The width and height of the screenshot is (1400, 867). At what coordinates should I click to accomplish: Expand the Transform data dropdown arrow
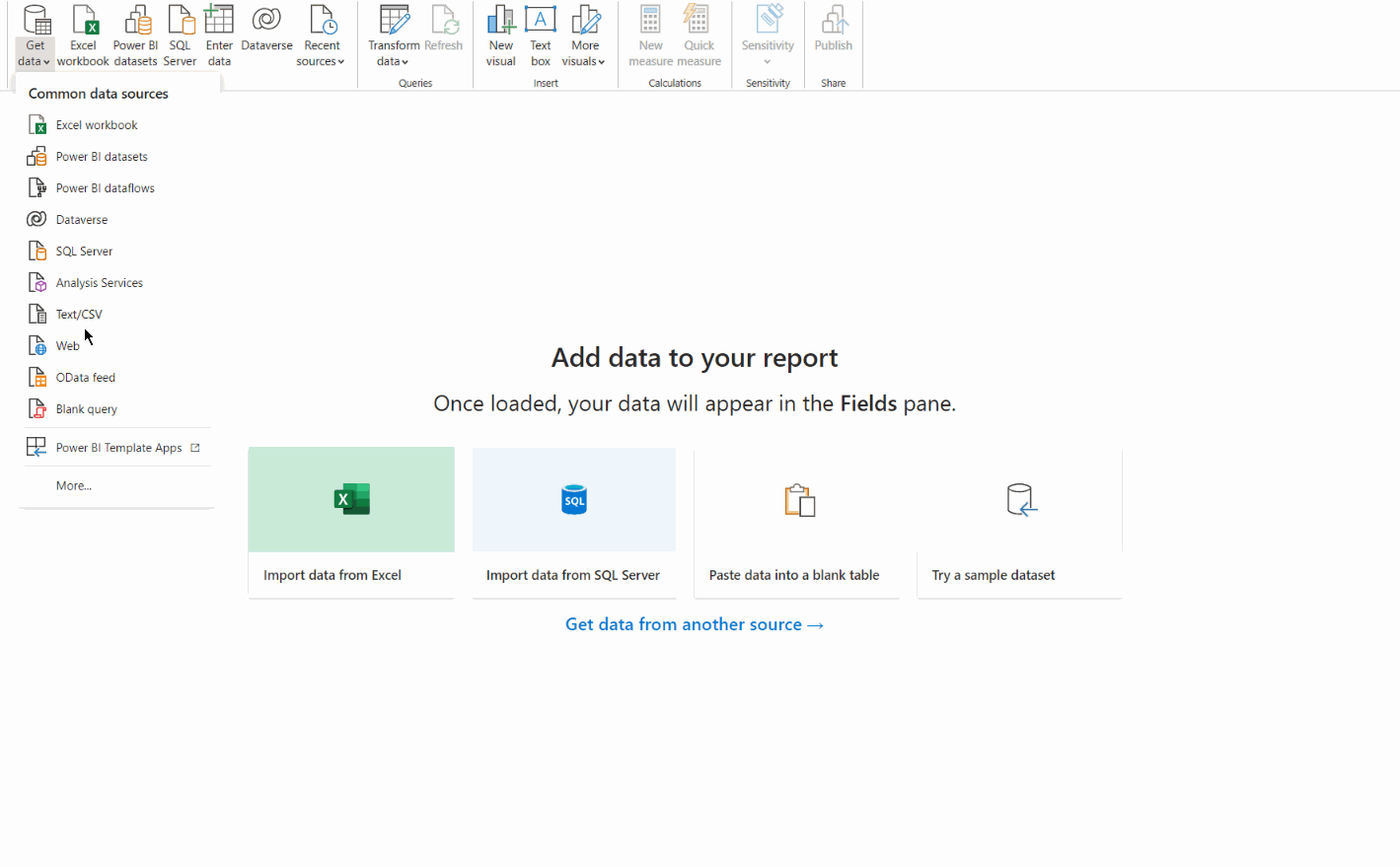[405, 62]
